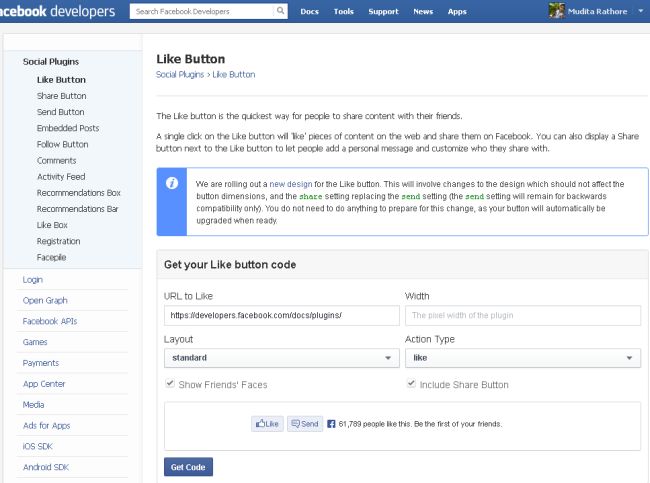The image size is (650, 483).
Task: Click the facebook developers logo
Action: tap(58, 11)
